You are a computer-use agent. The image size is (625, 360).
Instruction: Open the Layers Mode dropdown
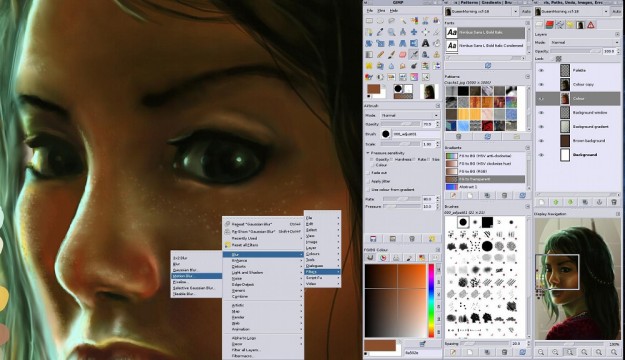coord(585,42)
